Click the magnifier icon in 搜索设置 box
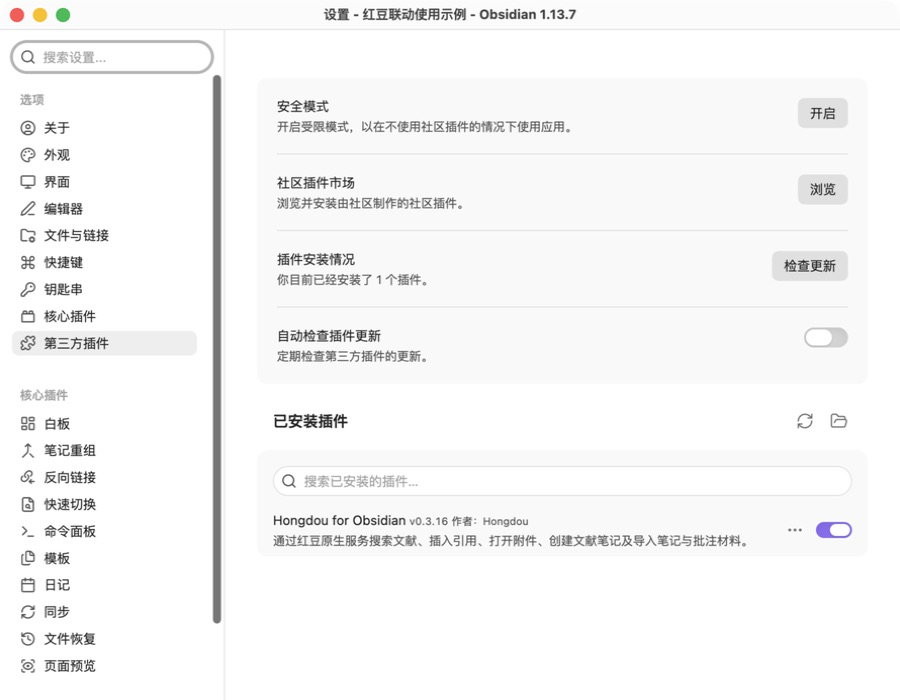This screenshot has height=700, width=900. coord(28,57)
